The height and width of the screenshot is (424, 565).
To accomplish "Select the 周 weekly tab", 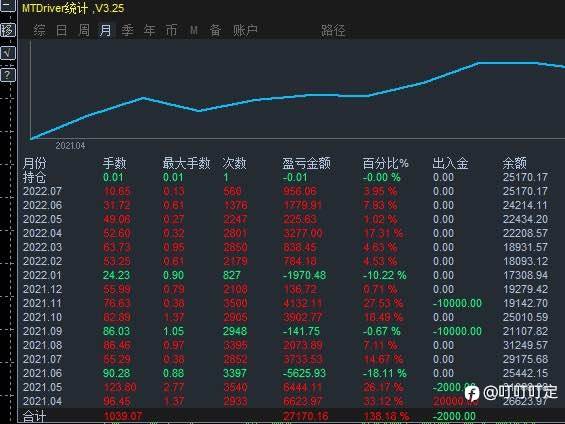I will 84,31.
